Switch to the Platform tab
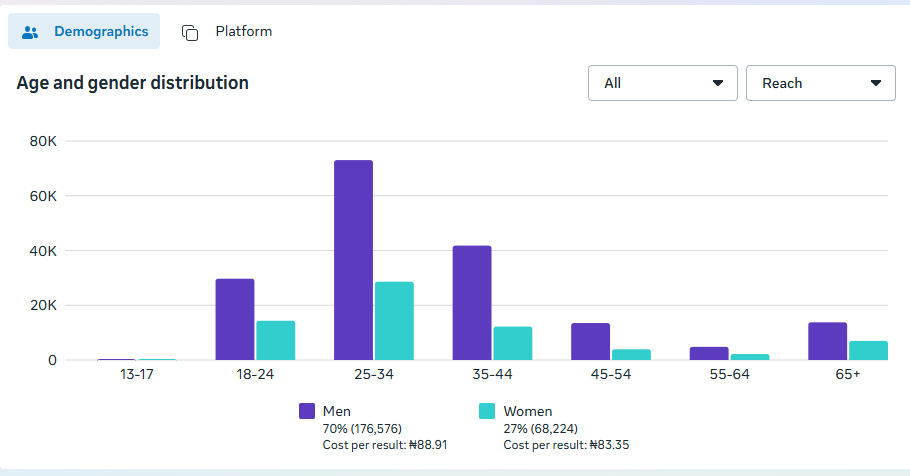The width and height of the screenshot is (910, 476). tap(226, 31)
